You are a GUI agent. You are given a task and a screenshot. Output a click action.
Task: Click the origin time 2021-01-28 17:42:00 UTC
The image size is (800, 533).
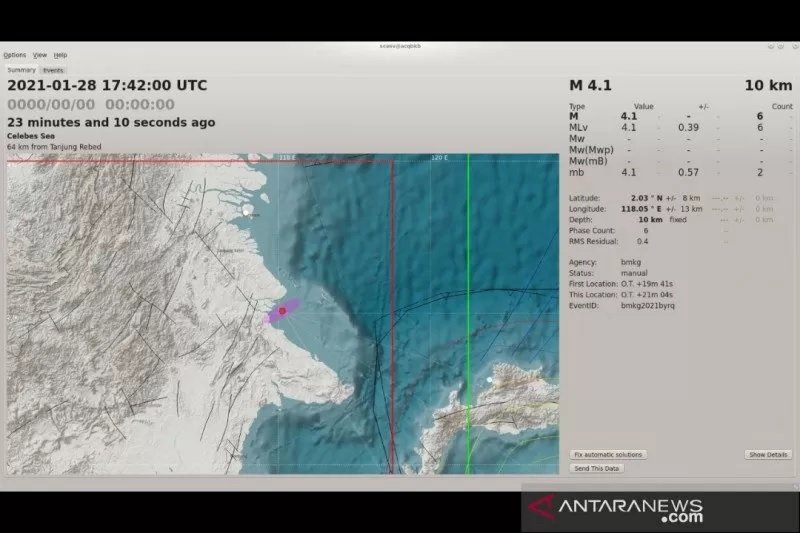pyautogui.click(x=107, y=86)
